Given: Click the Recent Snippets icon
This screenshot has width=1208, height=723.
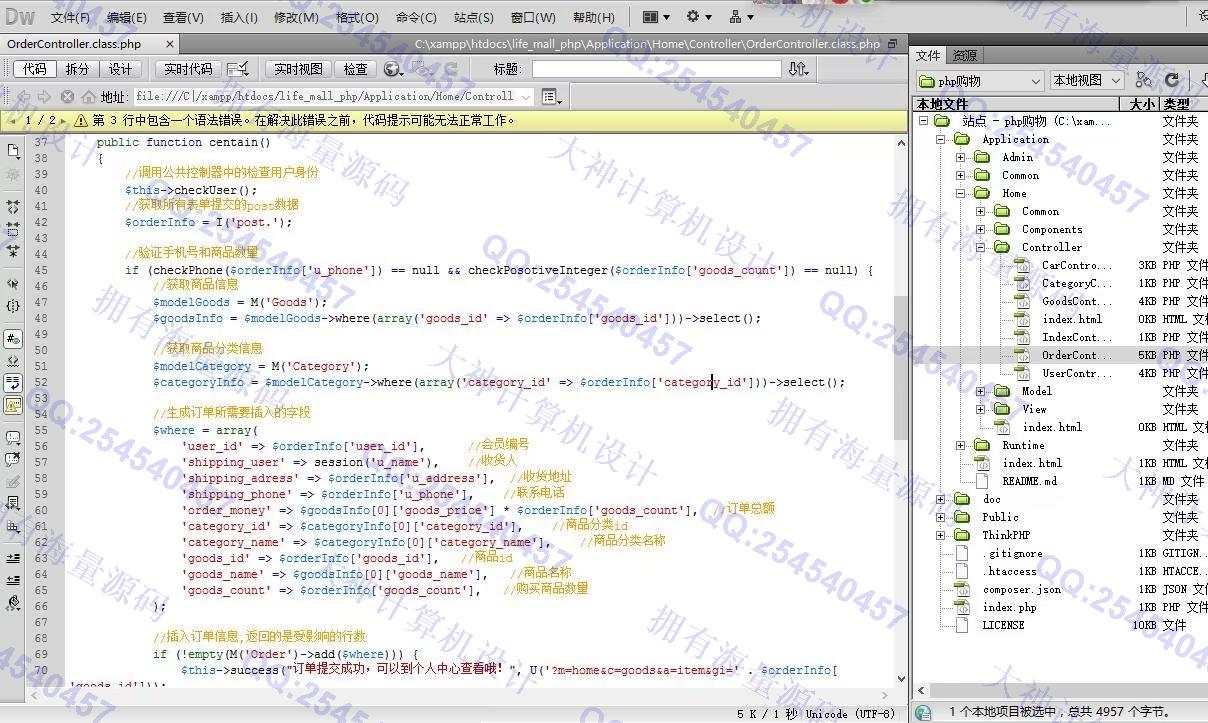Looking at the screenshot, I should pyautogui.click(x=13, y=504).
